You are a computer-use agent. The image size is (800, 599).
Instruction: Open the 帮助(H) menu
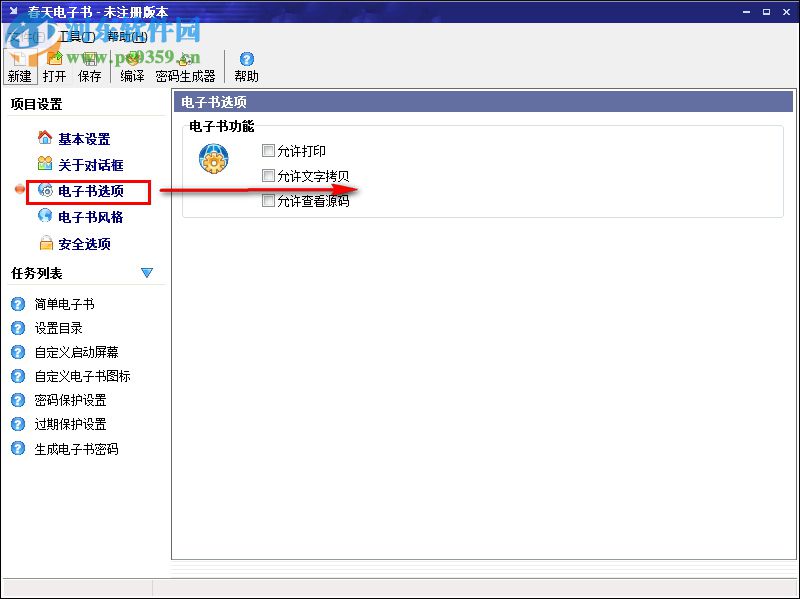tap(127, 37)
